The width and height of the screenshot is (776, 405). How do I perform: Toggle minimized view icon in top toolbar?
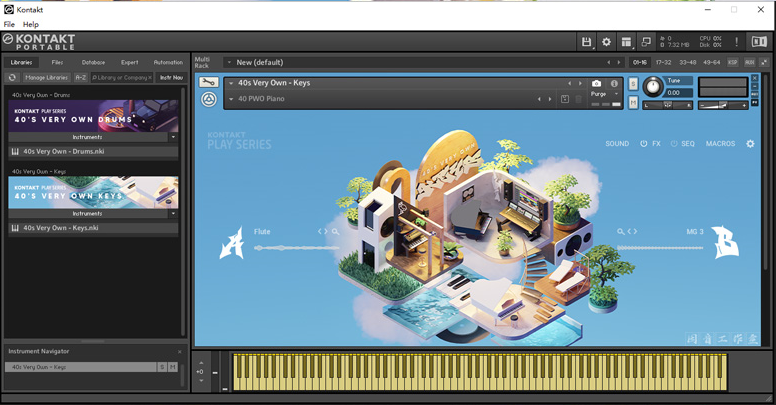click(x=646, y=42)
